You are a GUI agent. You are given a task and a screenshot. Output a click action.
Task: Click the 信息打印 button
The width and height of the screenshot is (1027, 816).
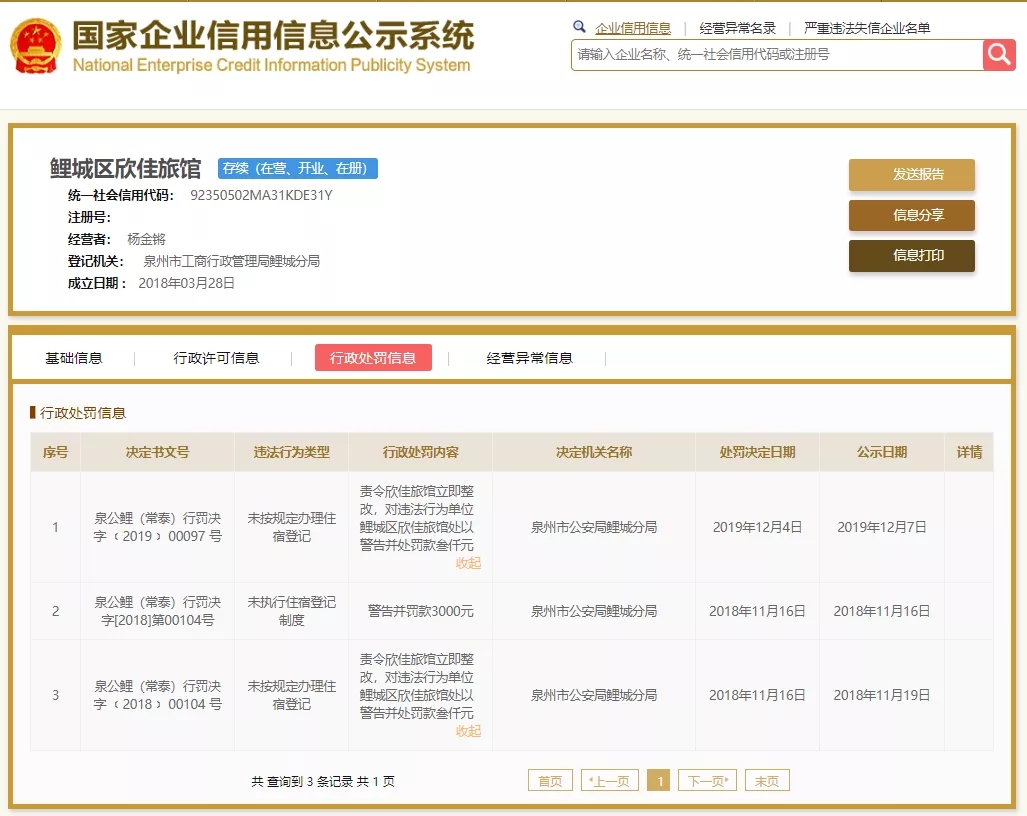[912, 255]
